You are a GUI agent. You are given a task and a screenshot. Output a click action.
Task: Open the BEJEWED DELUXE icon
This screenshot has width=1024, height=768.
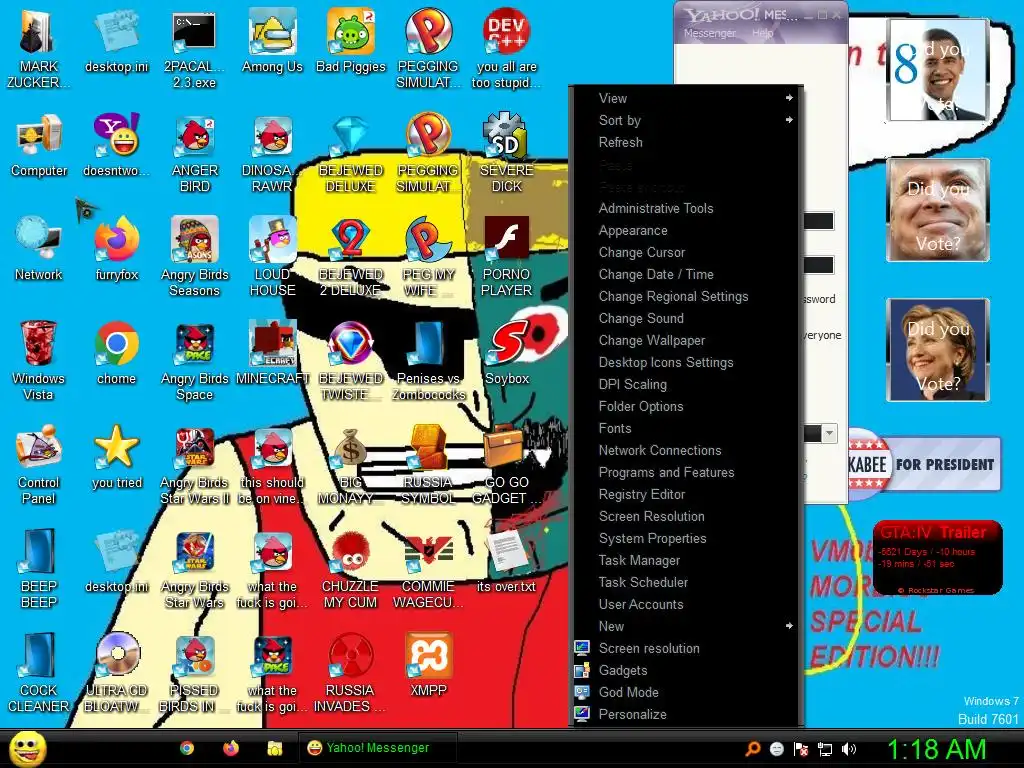[x=351, y=153]
